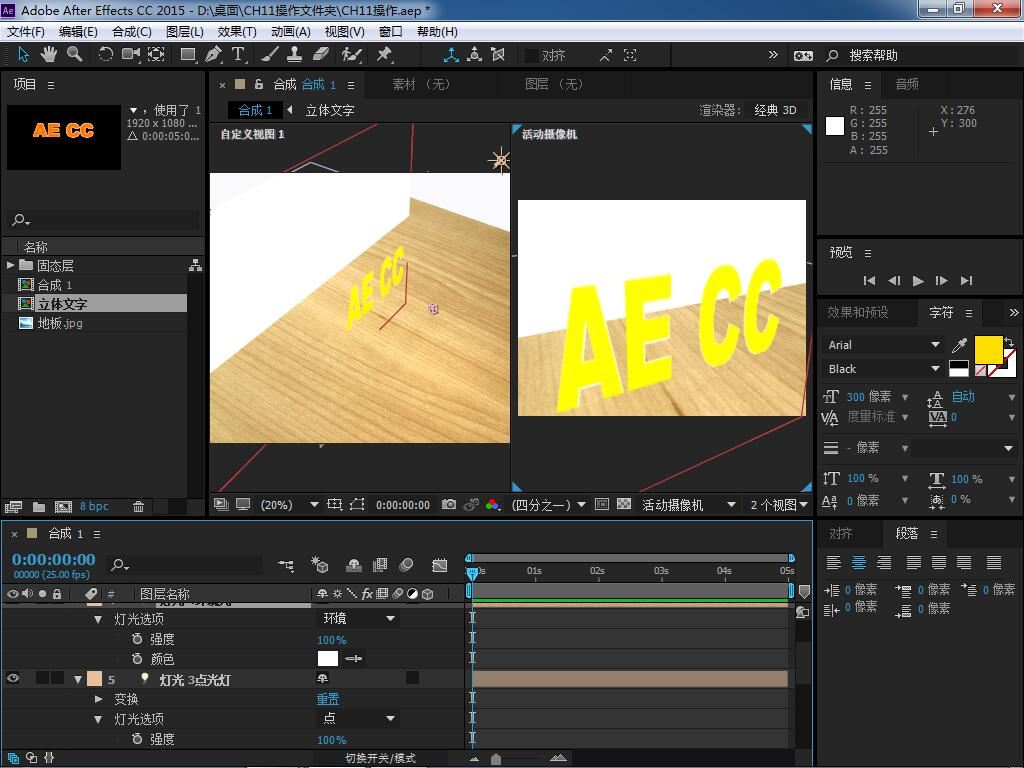This screenshot has width=1024, height=768.
Task: Step to the next frame in preview
Action: point(942,281)
